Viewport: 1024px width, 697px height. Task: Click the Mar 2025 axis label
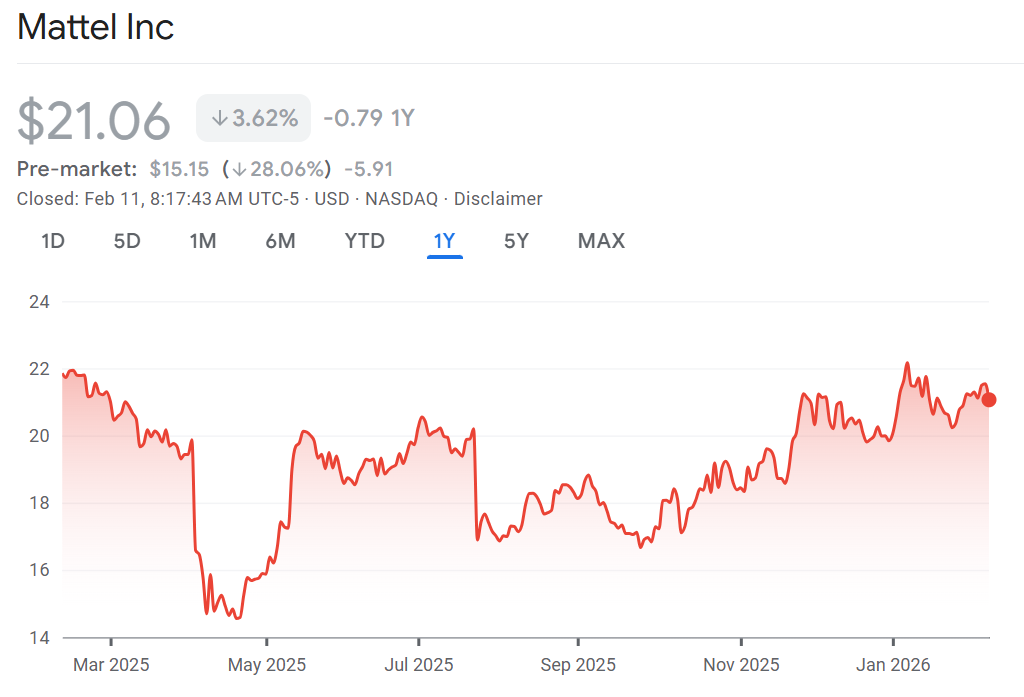tap(111, 665)
